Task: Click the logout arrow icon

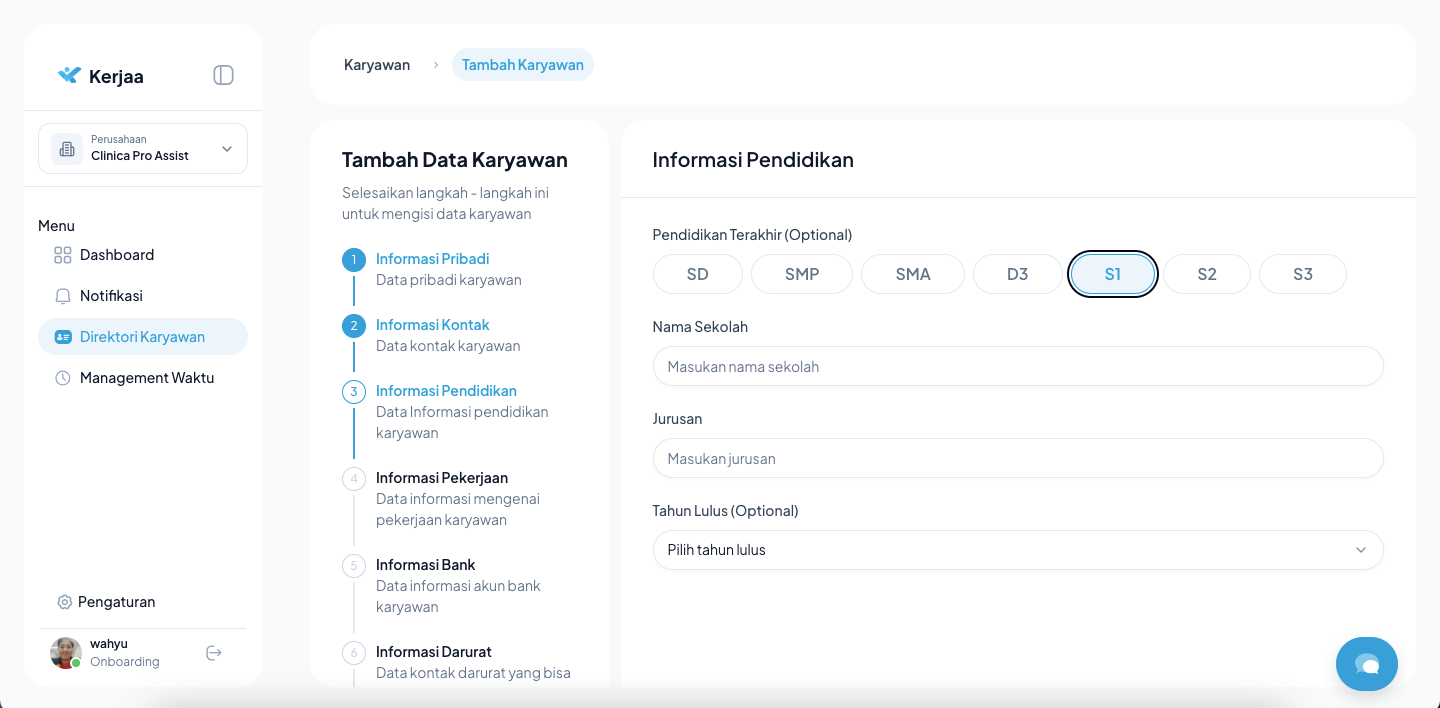Action: coord(213,653)
